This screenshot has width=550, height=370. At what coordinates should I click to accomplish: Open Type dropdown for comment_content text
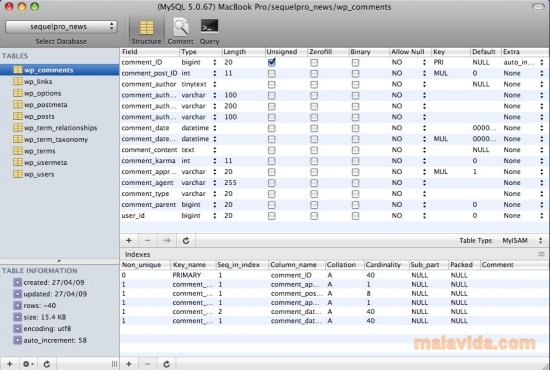pyautogui.click(x=215, y=150)
